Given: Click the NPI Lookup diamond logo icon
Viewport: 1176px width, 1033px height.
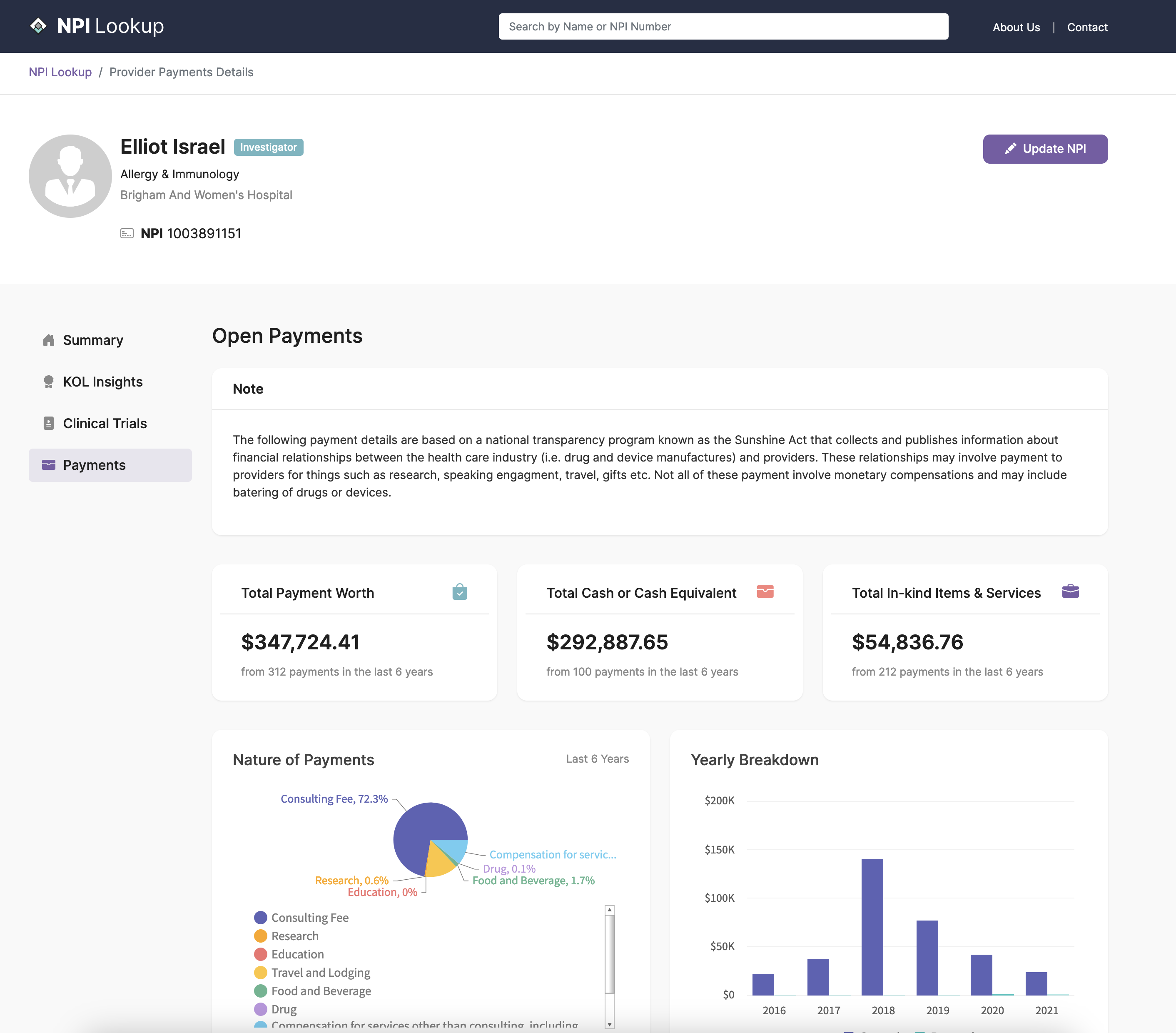Looking at the screenshot, I should click(38, 26).
